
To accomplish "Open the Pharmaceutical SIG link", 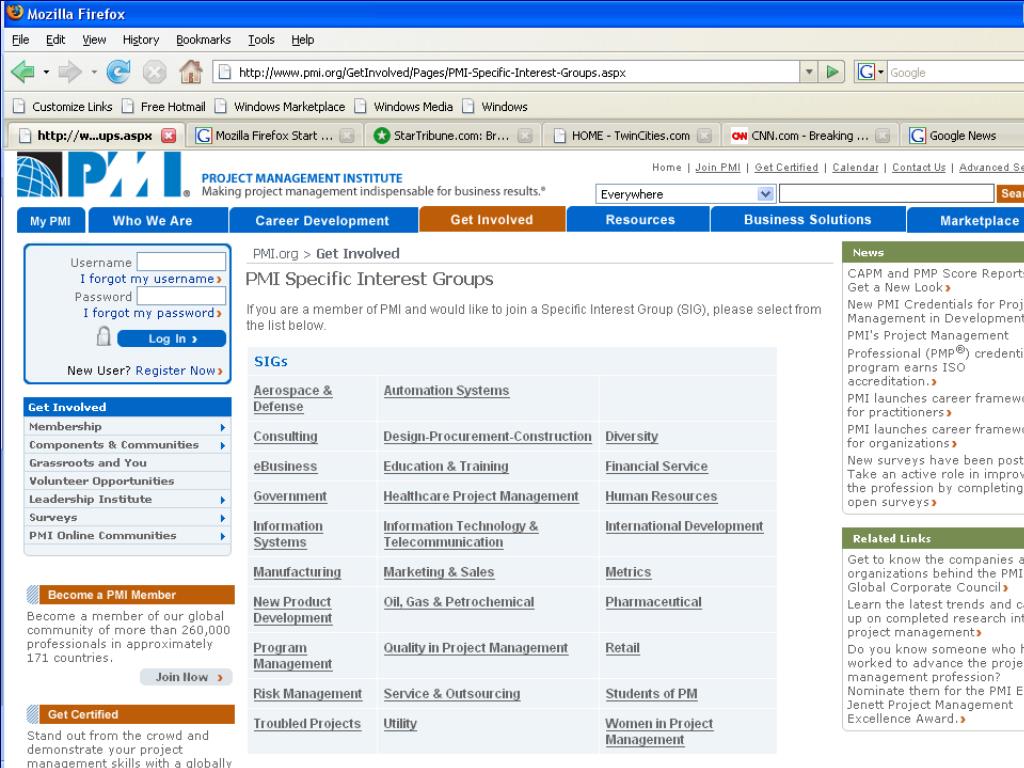I will pos(653,602).
